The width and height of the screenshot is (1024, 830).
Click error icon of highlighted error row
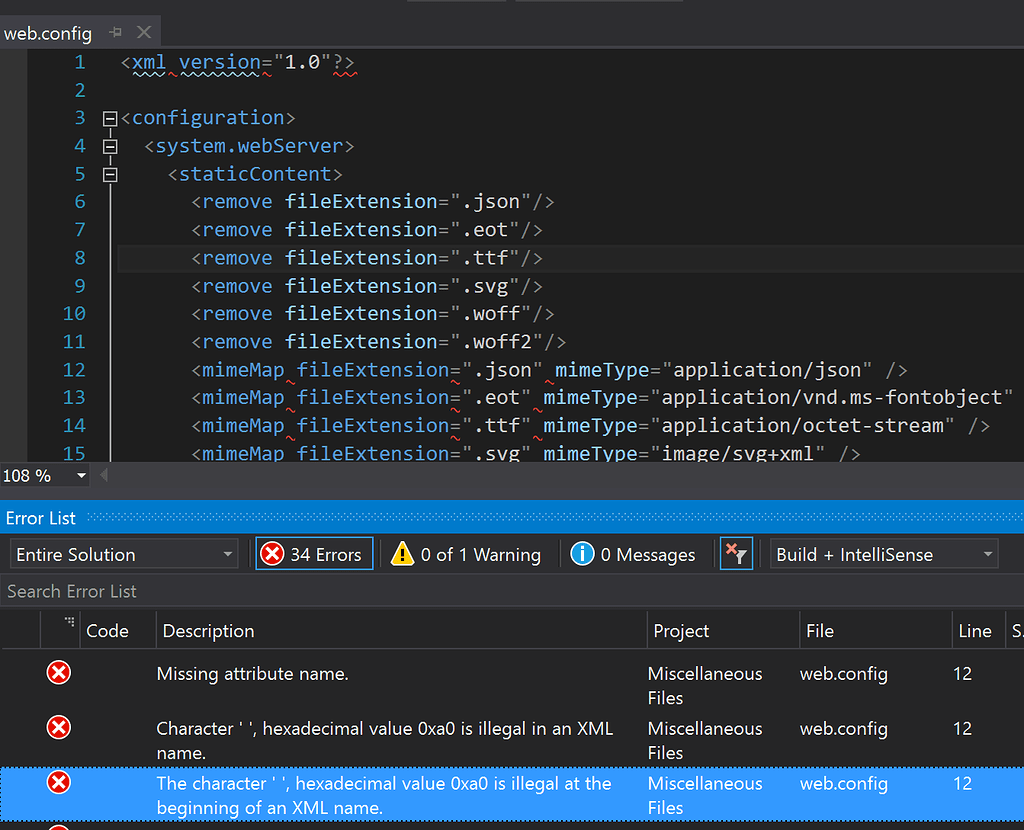59,782
